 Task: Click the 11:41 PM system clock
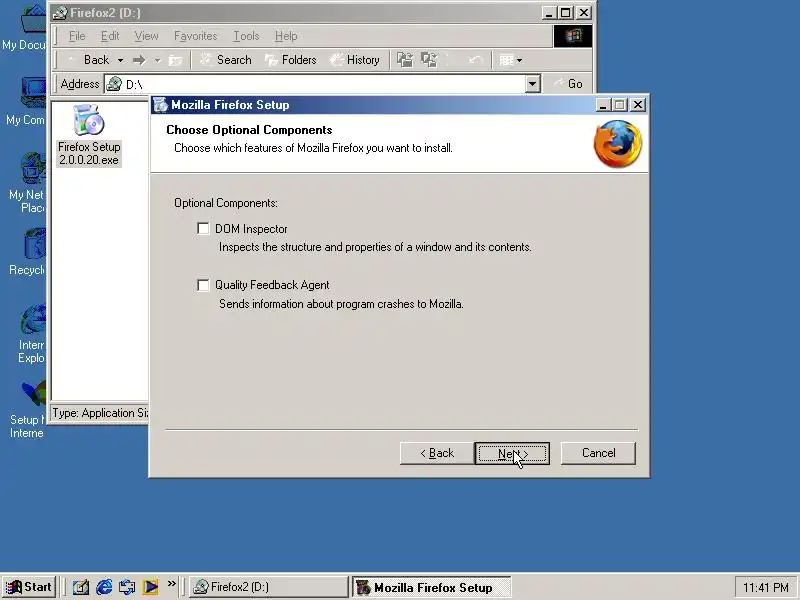coord(765,587)
